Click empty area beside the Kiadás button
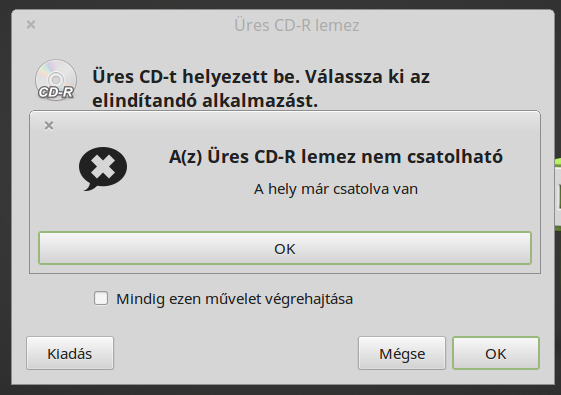Screen dimensions: 561x395 pos(235,353)
